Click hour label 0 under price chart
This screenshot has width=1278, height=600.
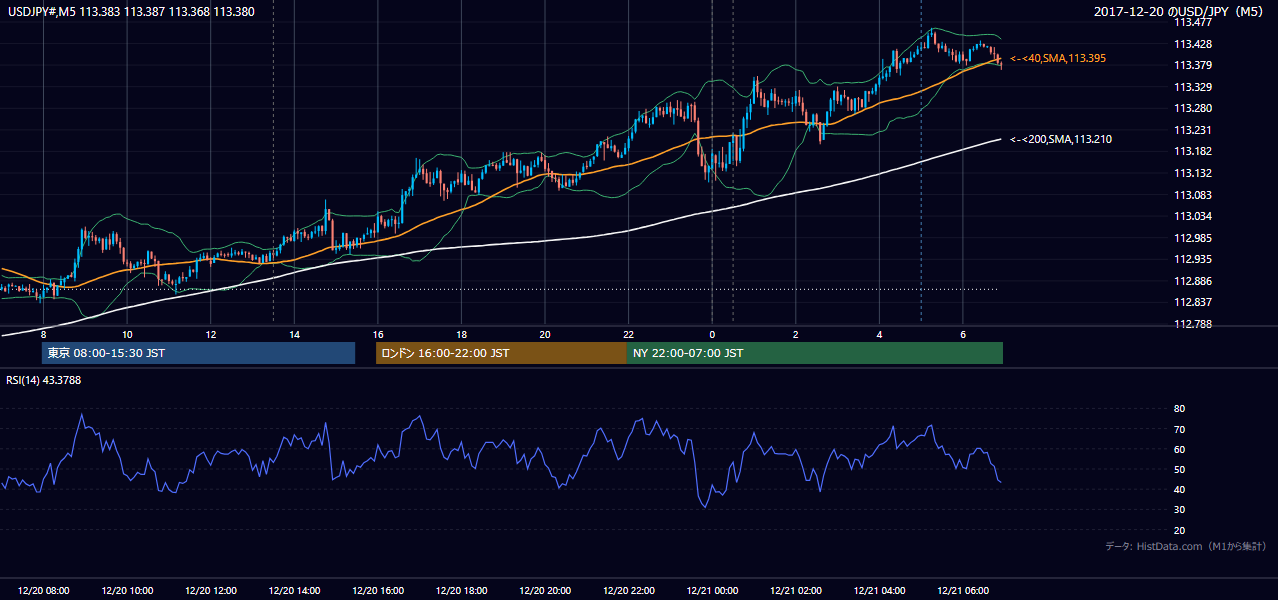[712, 334]
